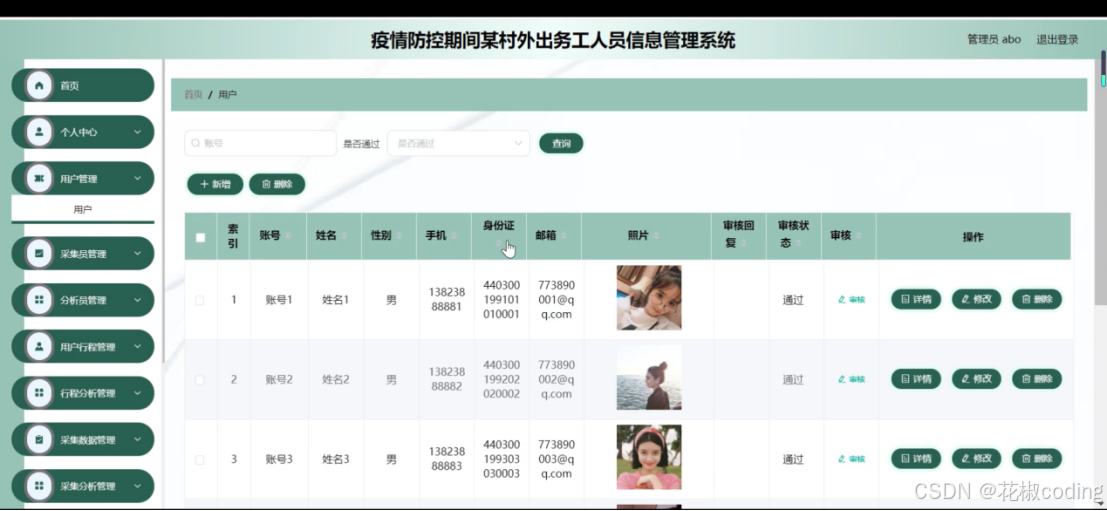
Task: Select the 用户 submenu item
Action: 83,210
